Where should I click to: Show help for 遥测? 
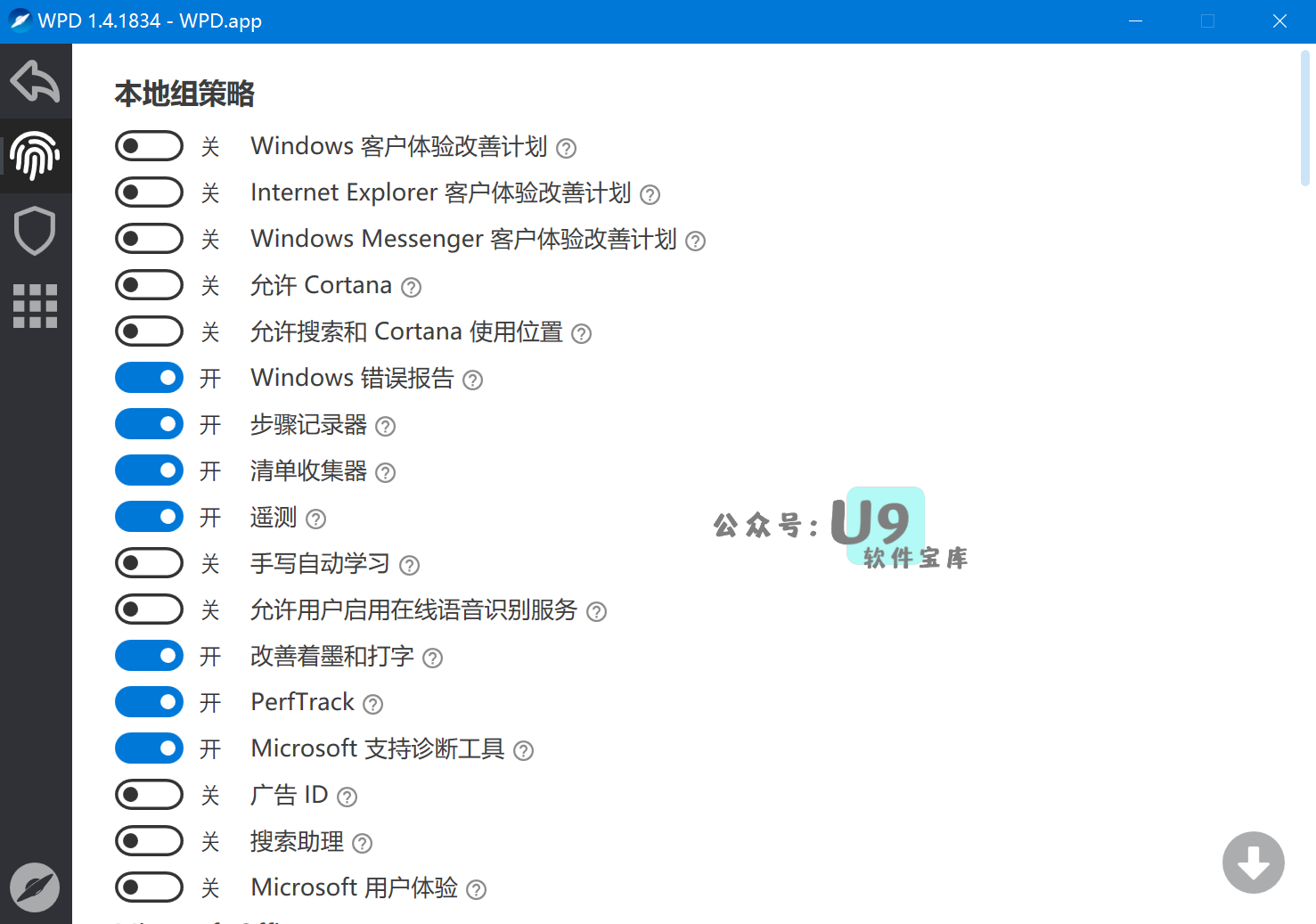pos(316,519)
